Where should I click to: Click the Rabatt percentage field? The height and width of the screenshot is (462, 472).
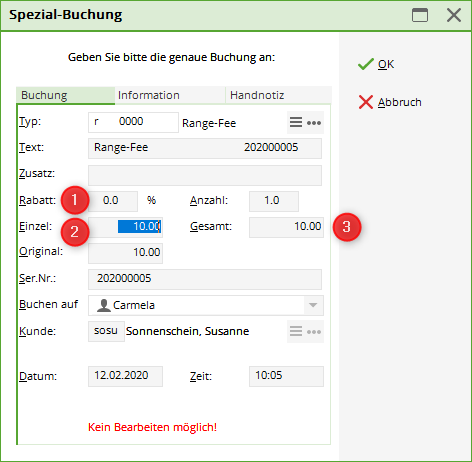[113, 201]
